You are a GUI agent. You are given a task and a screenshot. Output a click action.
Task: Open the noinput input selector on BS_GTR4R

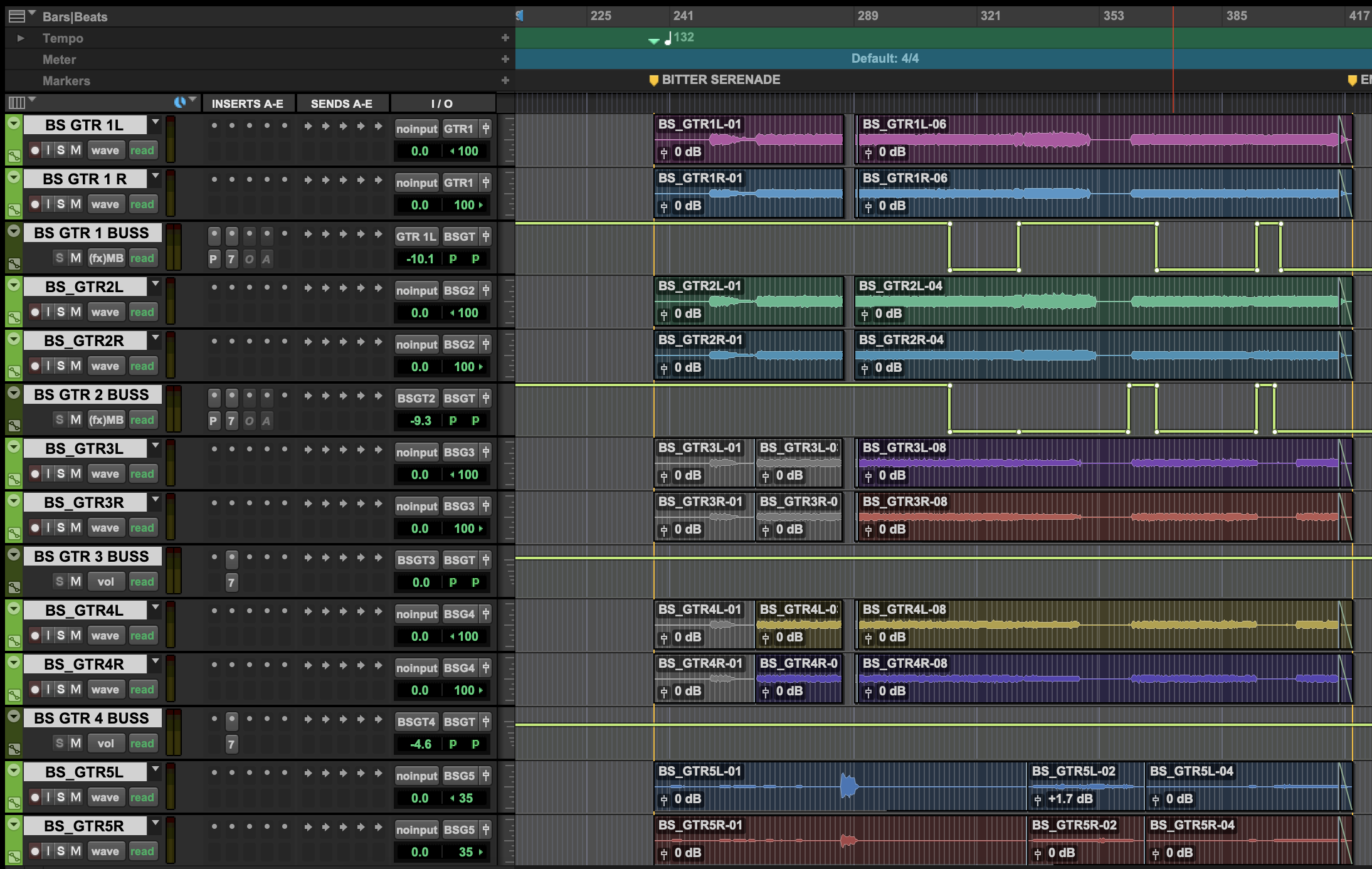417,668
